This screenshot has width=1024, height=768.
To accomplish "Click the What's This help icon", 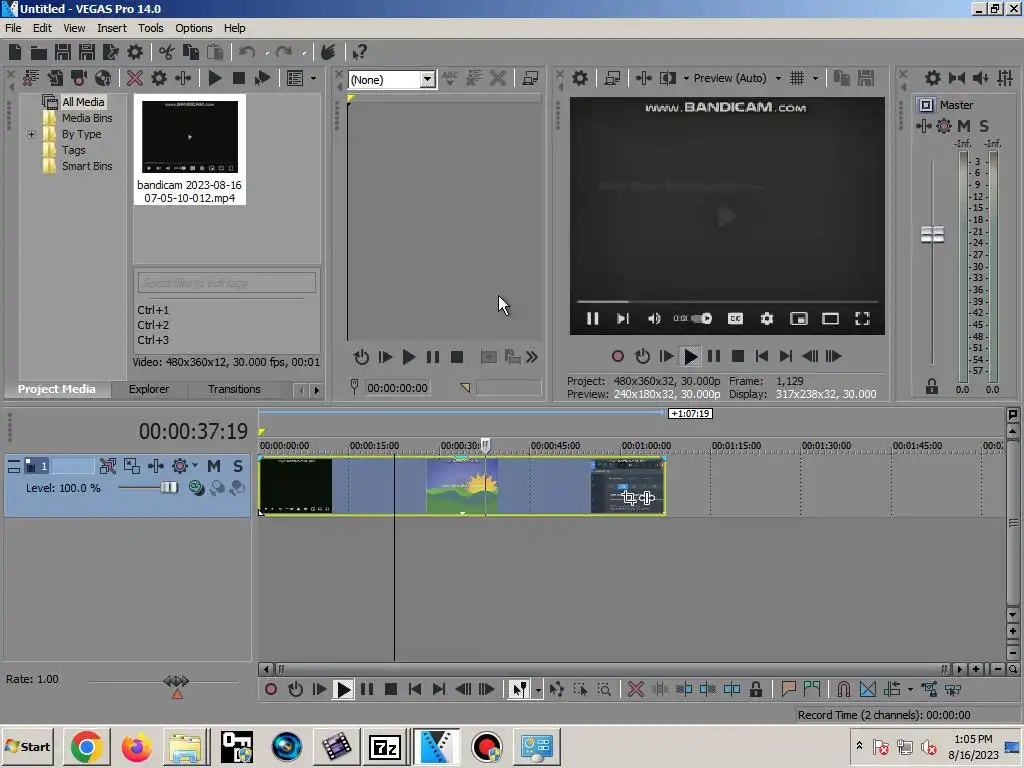I will (359, 52).
